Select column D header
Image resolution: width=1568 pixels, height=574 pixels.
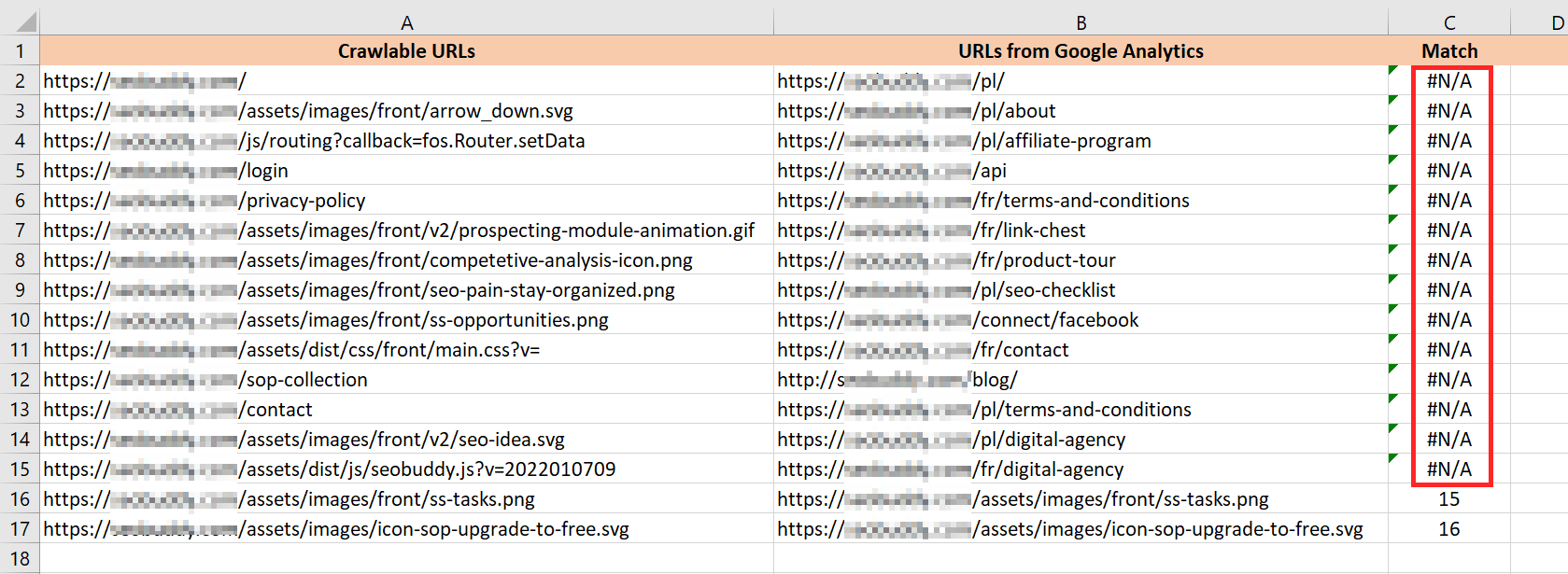(x=1550, y=22)
